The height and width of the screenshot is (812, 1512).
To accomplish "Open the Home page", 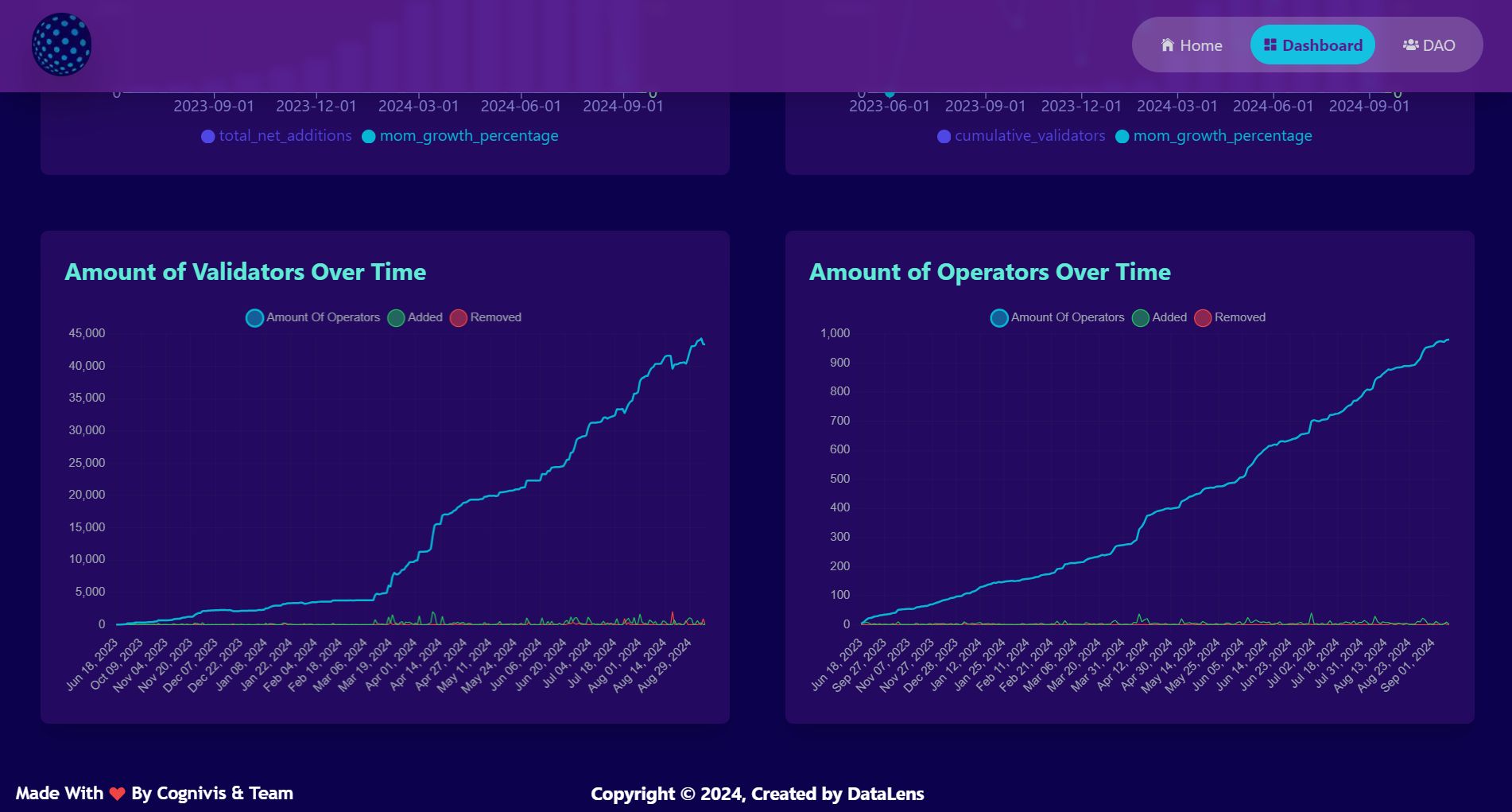I will pos(1191,45).
